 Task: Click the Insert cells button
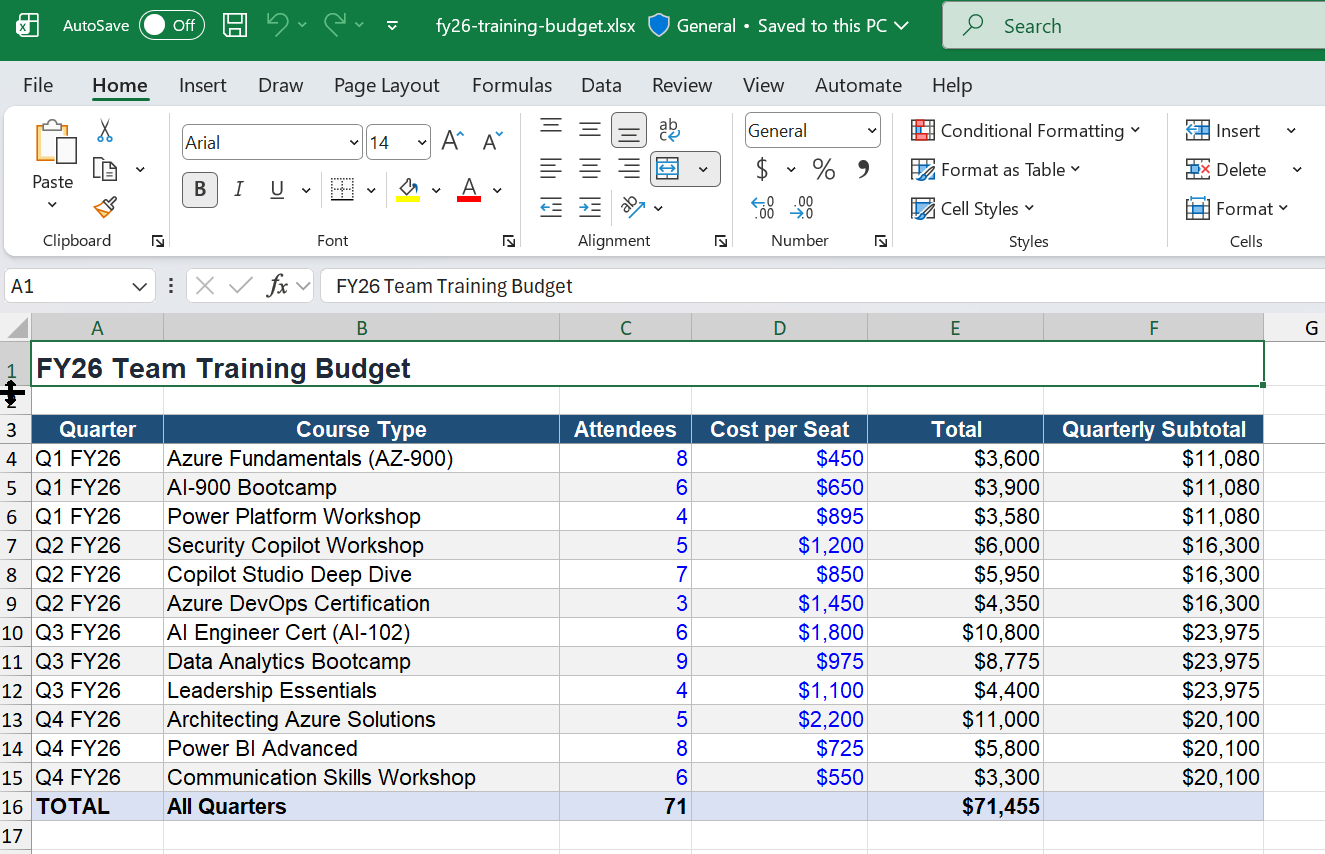(x=1223, y=131)
